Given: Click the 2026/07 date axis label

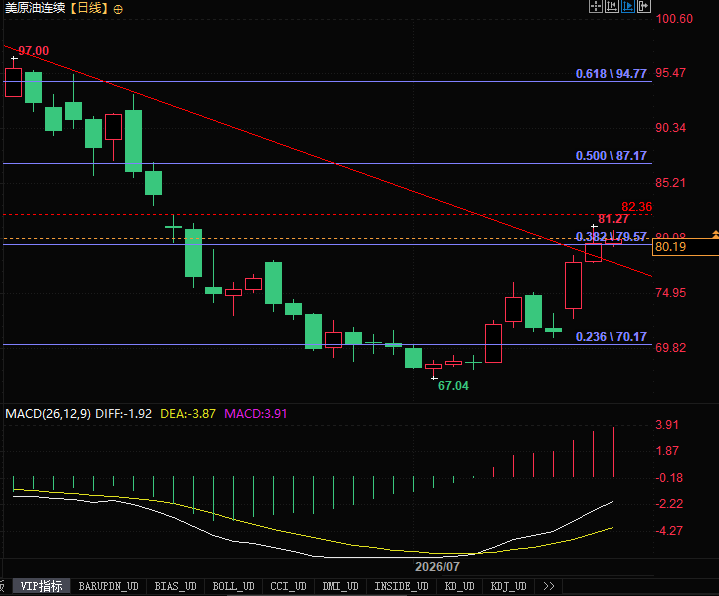Looking at the screenshot, I should click(437, 567).
